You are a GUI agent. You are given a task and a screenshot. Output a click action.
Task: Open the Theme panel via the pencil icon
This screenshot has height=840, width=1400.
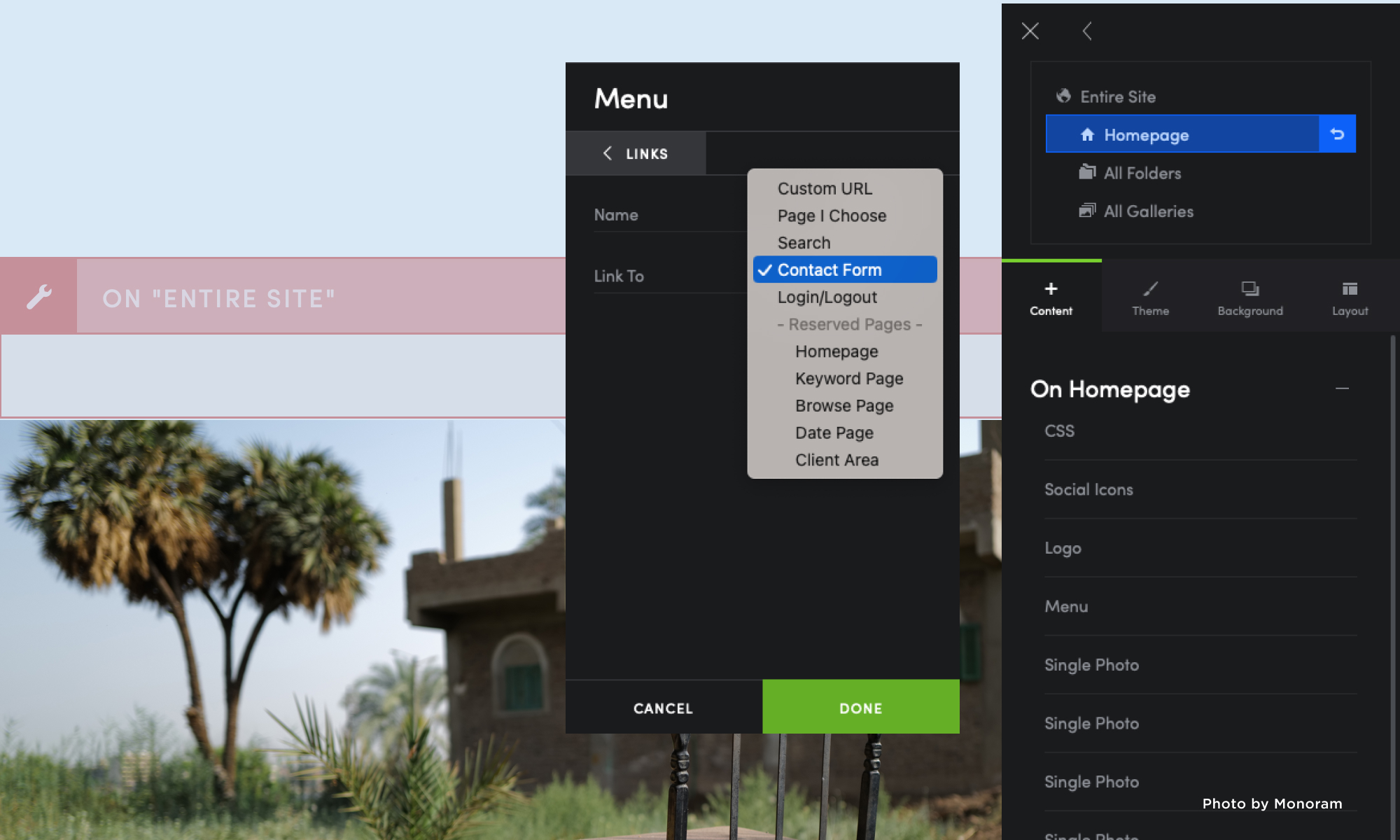click(x=1150, y=296)
